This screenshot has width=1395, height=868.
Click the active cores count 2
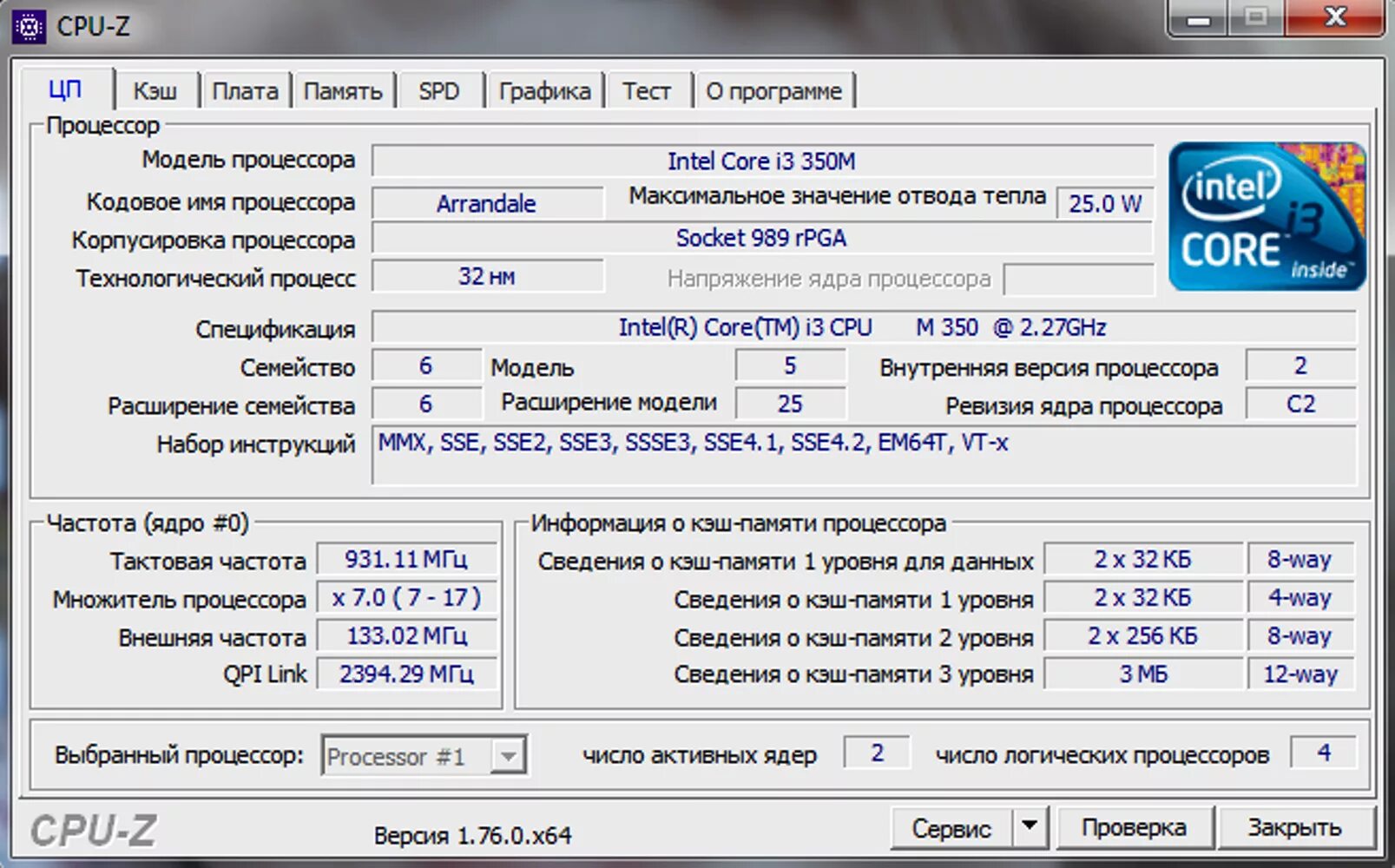(x=878, y=753)
